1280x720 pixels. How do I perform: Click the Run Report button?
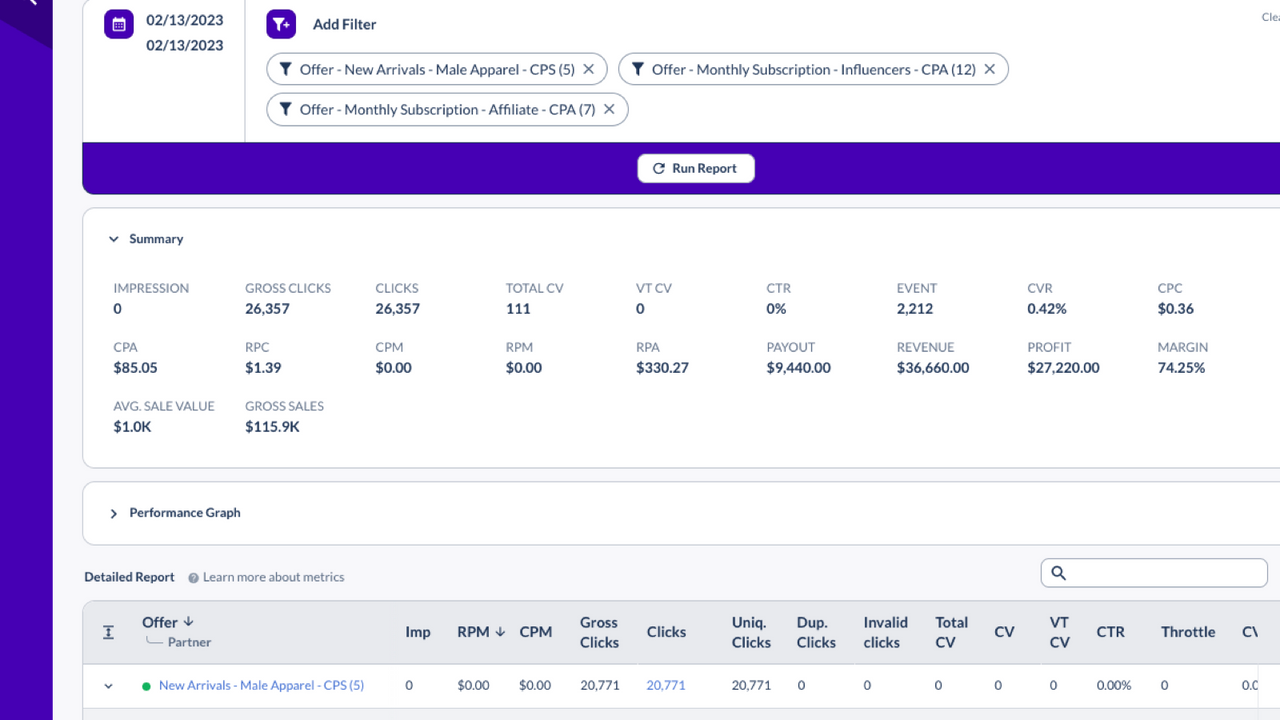click(x=695, y=168)
